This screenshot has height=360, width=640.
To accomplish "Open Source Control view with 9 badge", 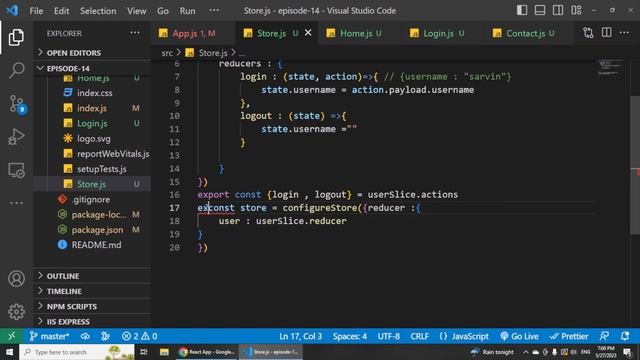I will [17, 104].
